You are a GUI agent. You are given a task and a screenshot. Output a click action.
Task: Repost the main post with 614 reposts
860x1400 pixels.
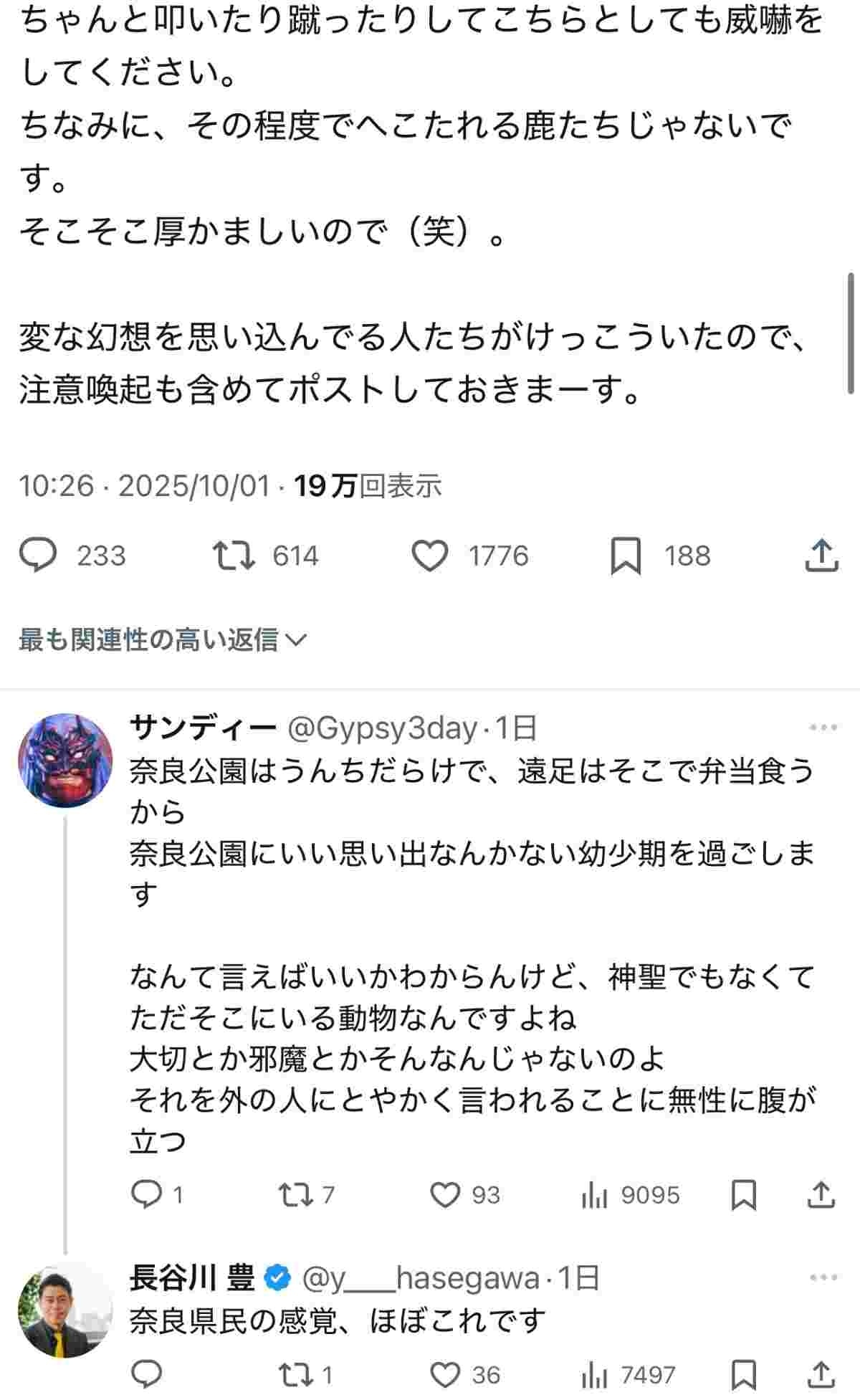pyautogui.click(x=234, y=556)
